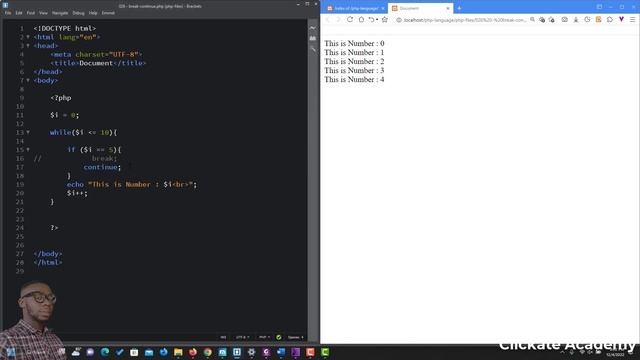This screenshot has height=360, width=640.
Task: Collapse the while loop fold arrow on line 13
Action: click(28, 132)
